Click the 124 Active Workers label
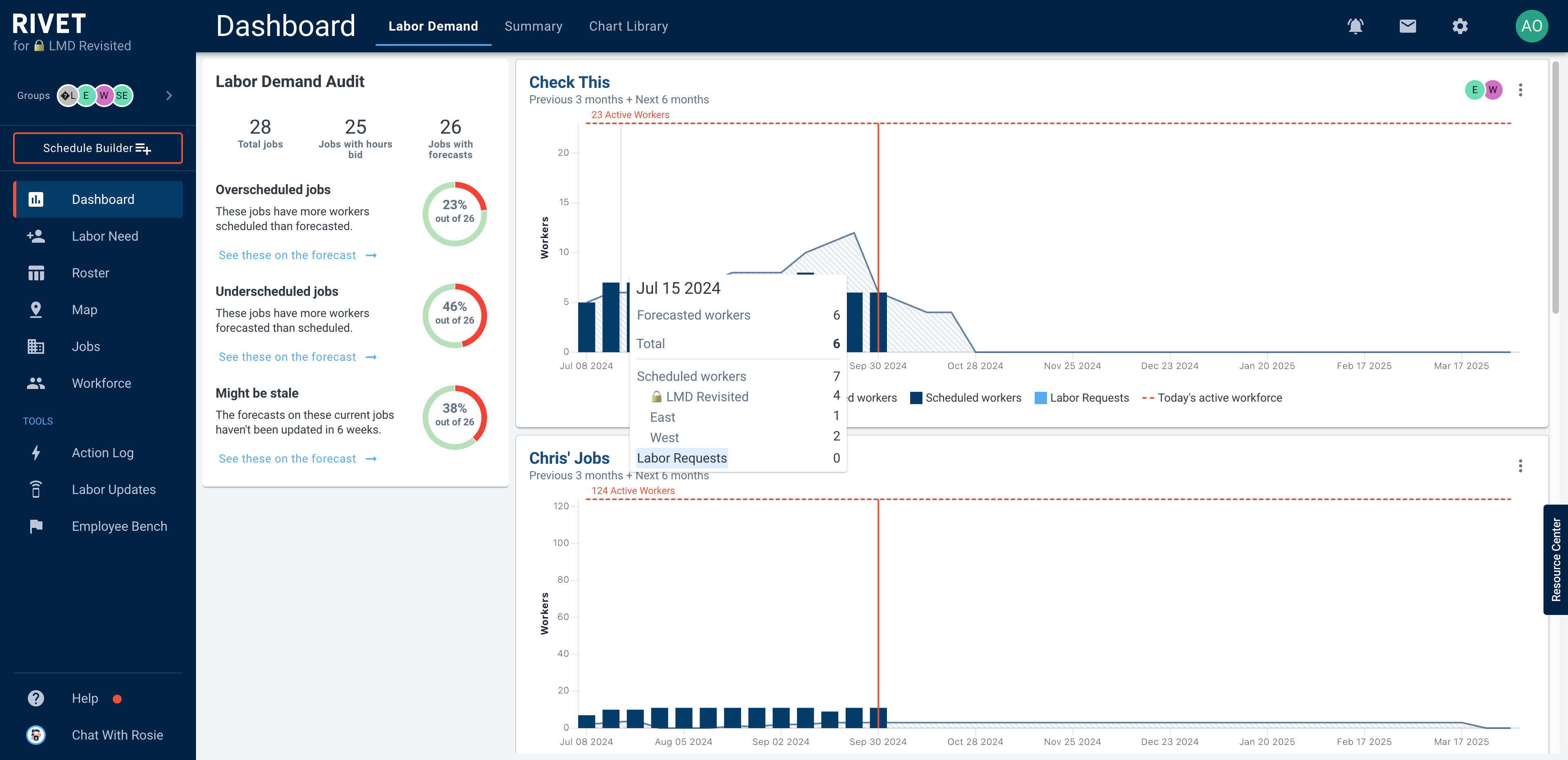The width and height of the screenshot is (1568, 760). (633, 490)
